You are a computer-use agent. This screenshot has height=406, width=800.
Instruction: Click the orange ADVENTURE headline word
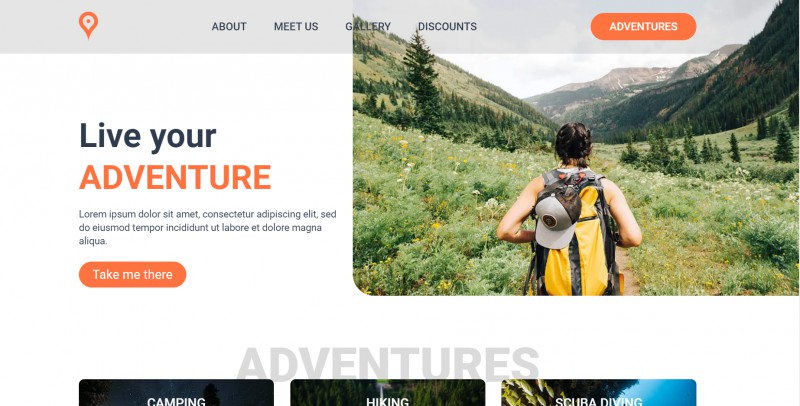[175, 177]
